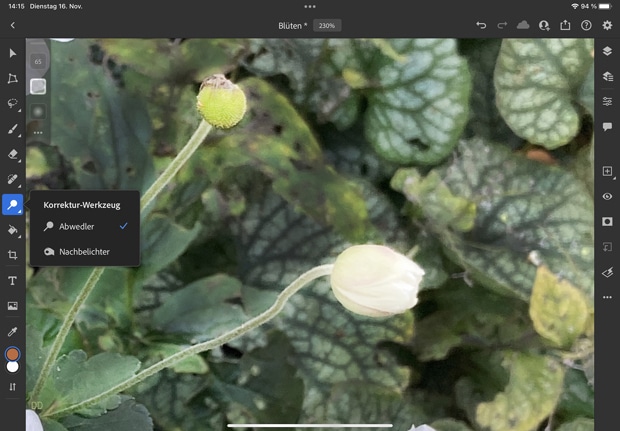The height and width of the screenshot is (431, 620).
Task: Expand tool options three-dot menu
Action: tap(38, 132)
